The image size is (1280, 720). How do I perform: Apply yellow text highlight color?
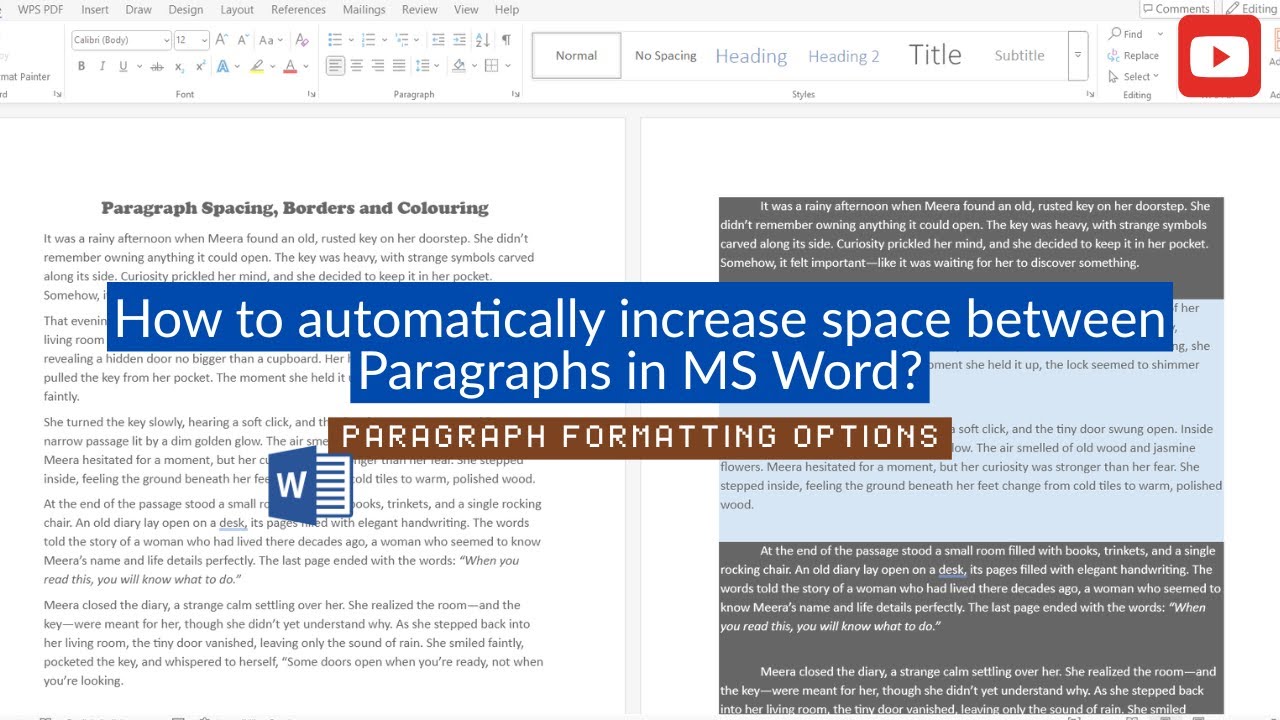click(256, 66)
